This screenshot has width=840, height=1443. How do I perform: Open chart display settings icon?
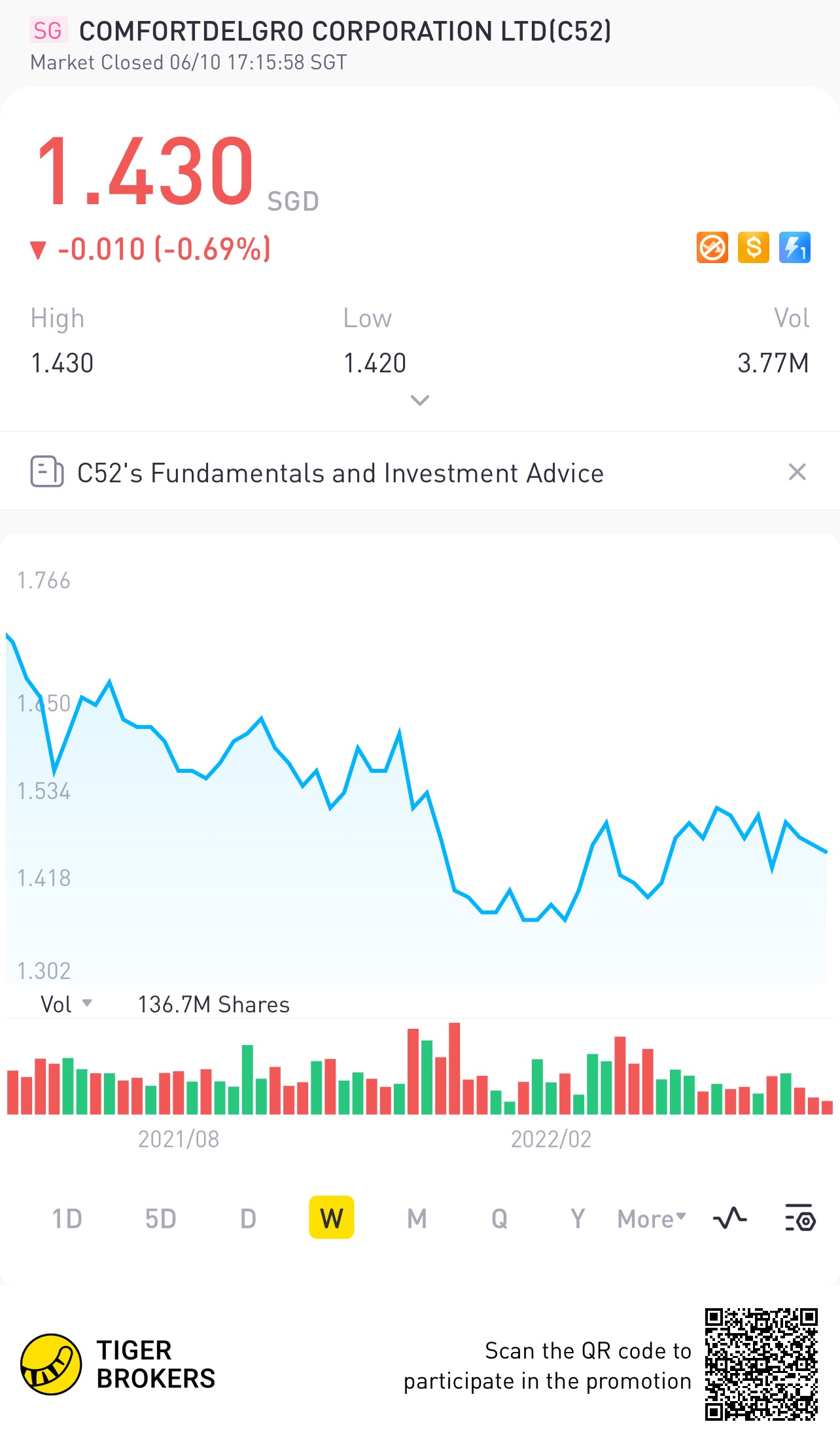799,1219
